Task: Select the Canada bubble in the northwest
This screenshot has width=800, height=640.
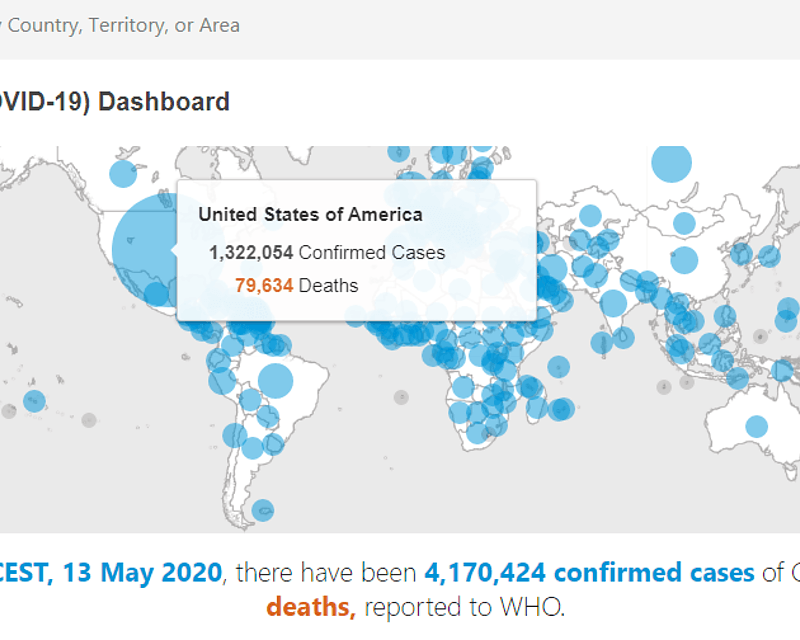Action: 123,174
